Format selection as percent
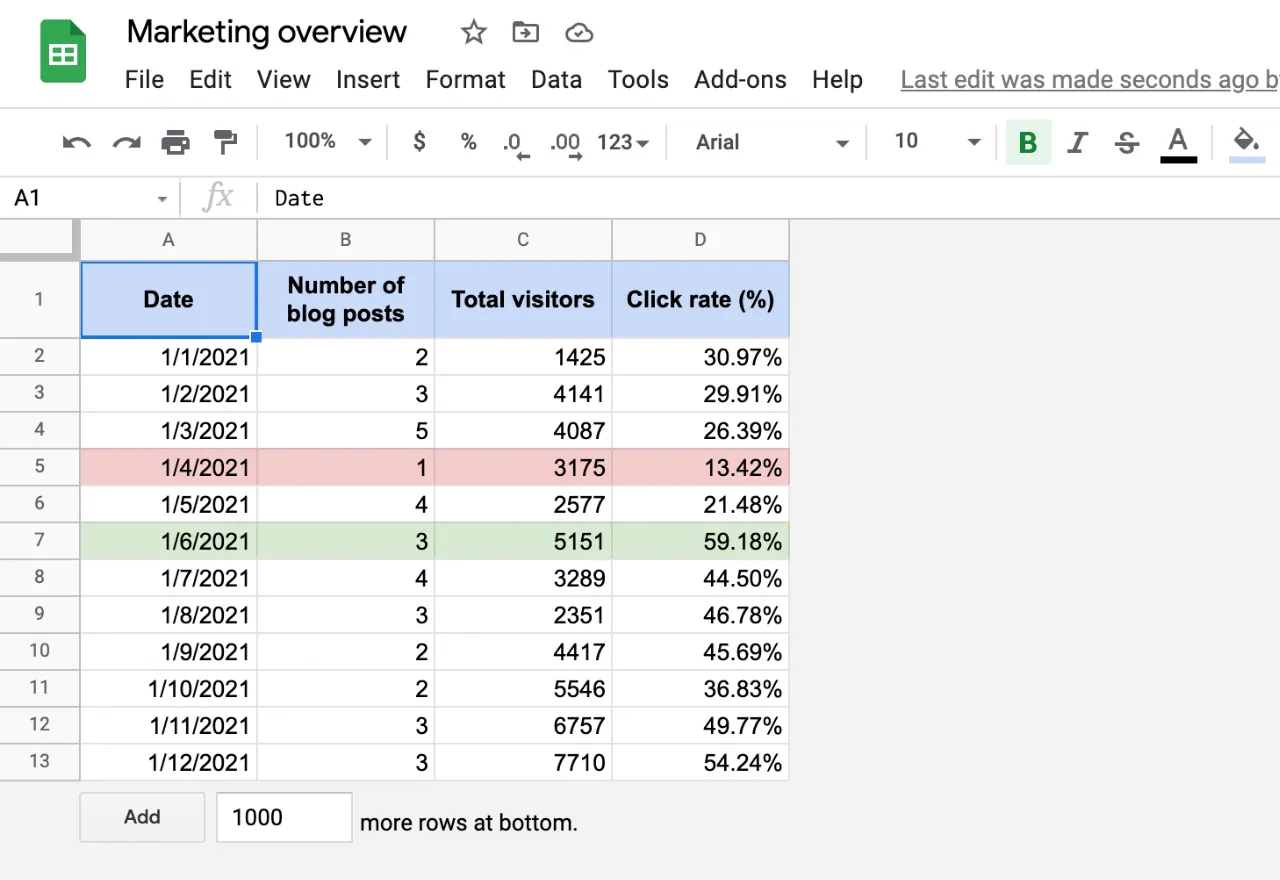1280x880 pixels. (468, 142)
